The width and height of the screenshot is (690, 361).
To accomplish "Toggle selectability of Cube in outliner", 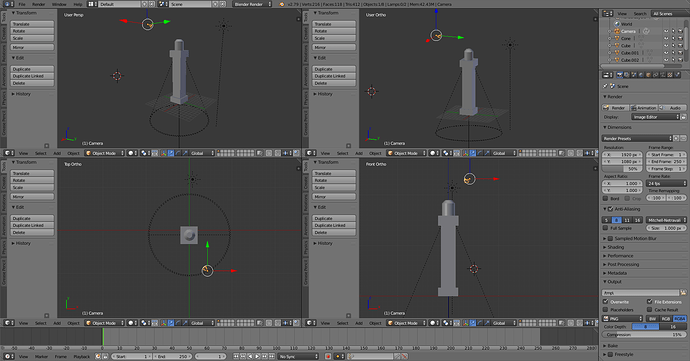I will click(673, 45).
